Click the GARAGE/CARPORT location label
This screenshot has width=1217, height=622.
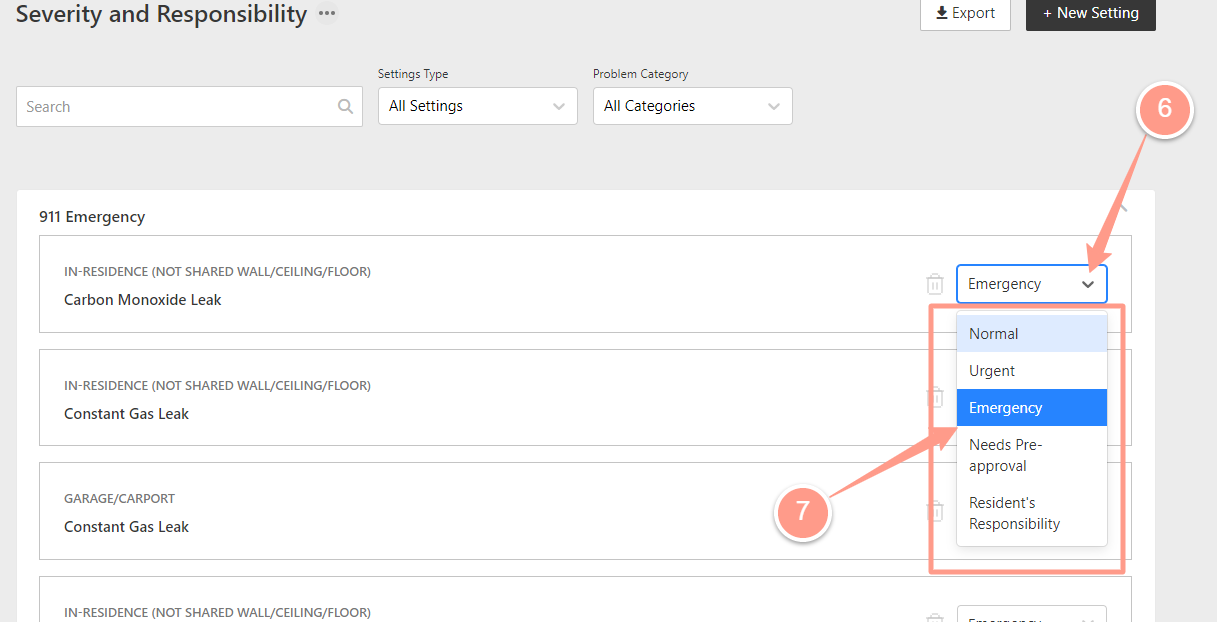[119, 498]
